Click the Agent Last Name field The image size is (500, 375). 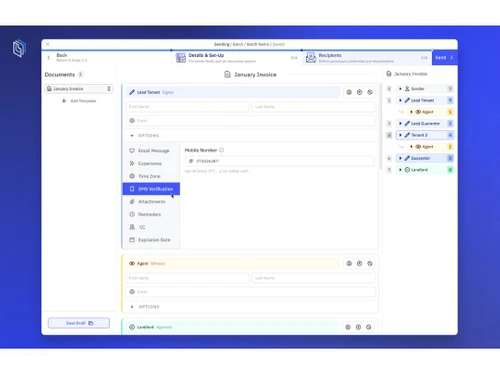314,278
